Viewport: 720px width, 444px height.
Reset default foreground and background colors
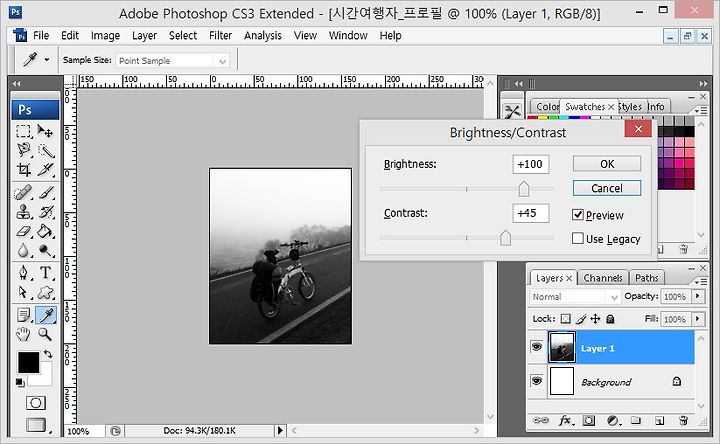20,382
